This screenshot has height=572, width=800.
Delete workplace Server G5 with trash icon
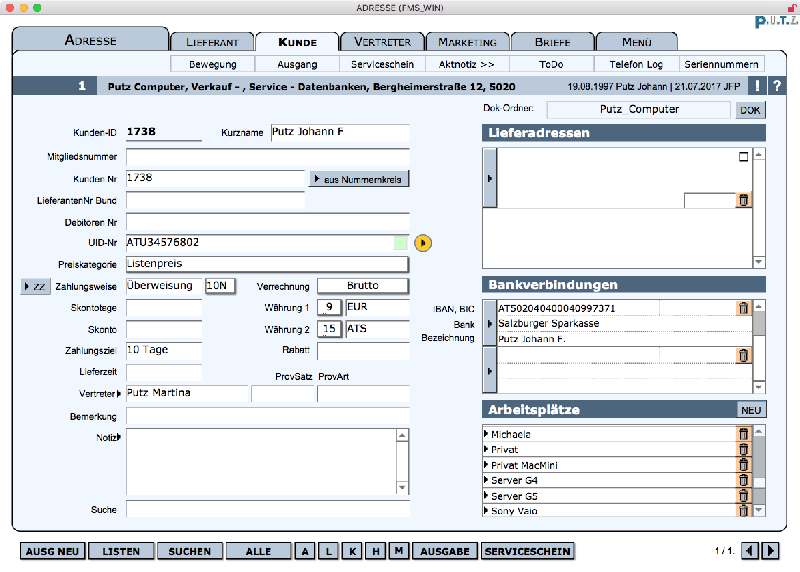[x=743, y=495]
